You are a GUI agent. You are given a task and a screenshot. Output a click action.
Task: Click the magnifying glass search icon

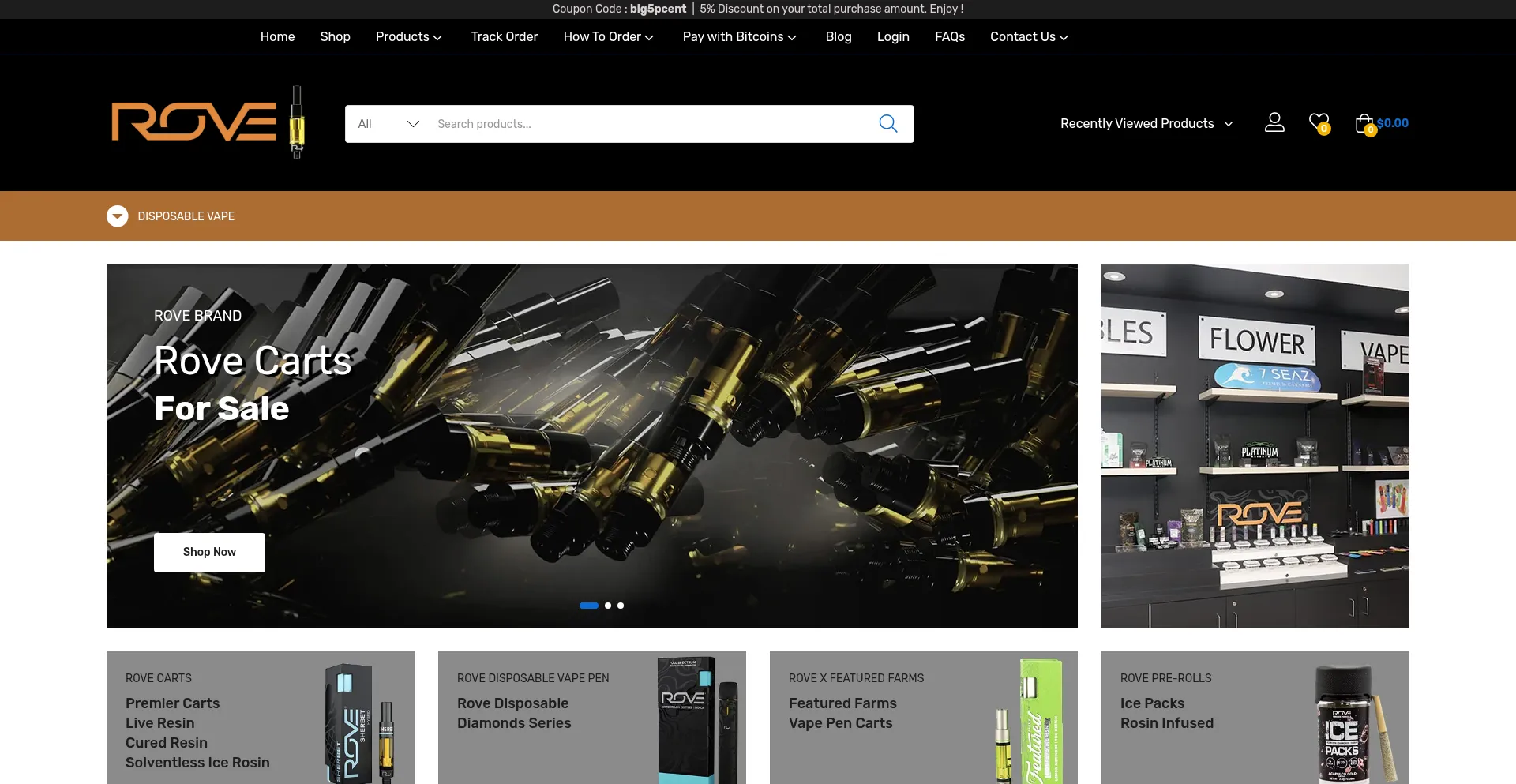coord(887,124)
